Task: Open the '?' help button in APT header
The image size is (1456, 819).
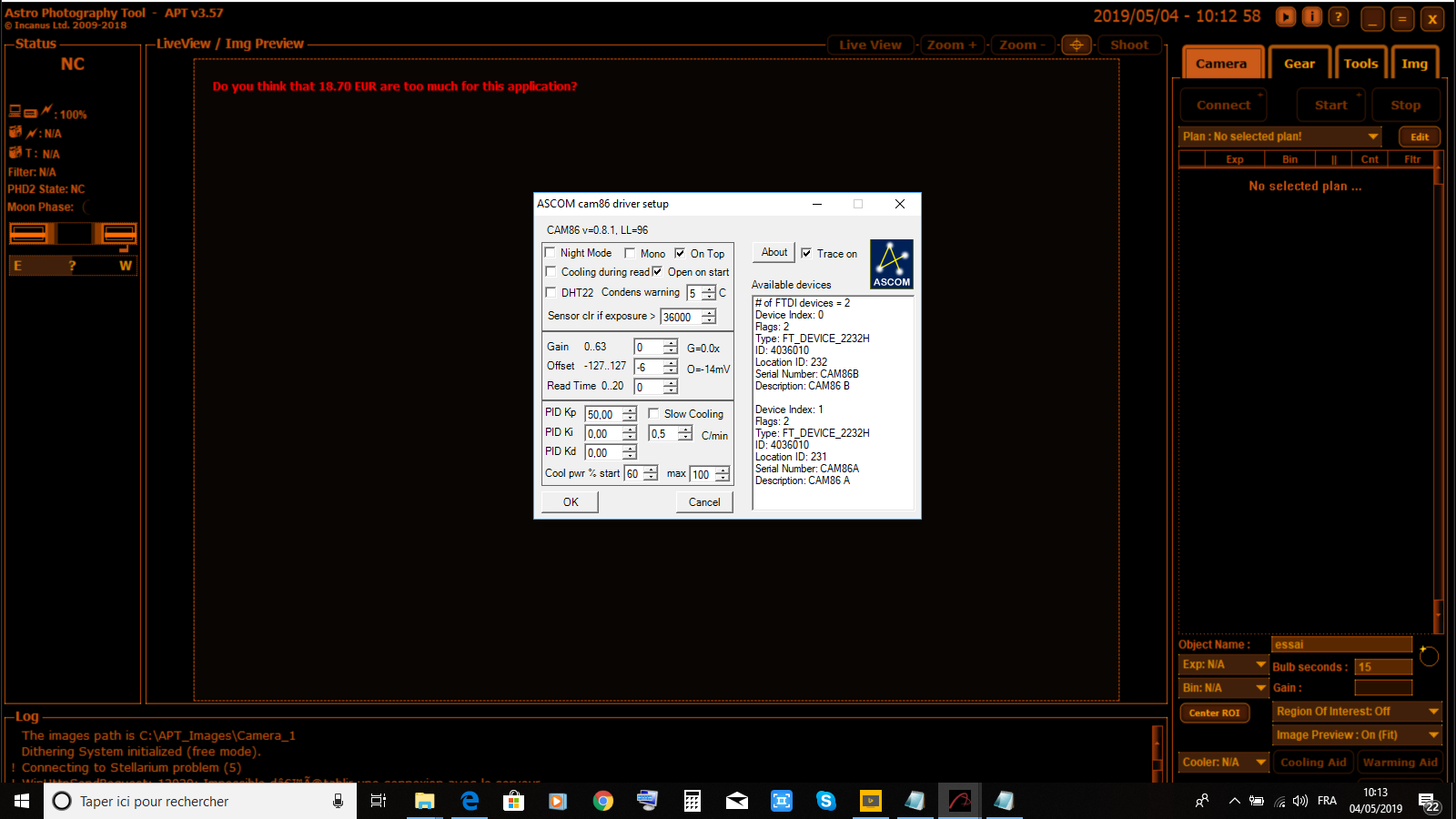Action: (x=1338, y=16)
